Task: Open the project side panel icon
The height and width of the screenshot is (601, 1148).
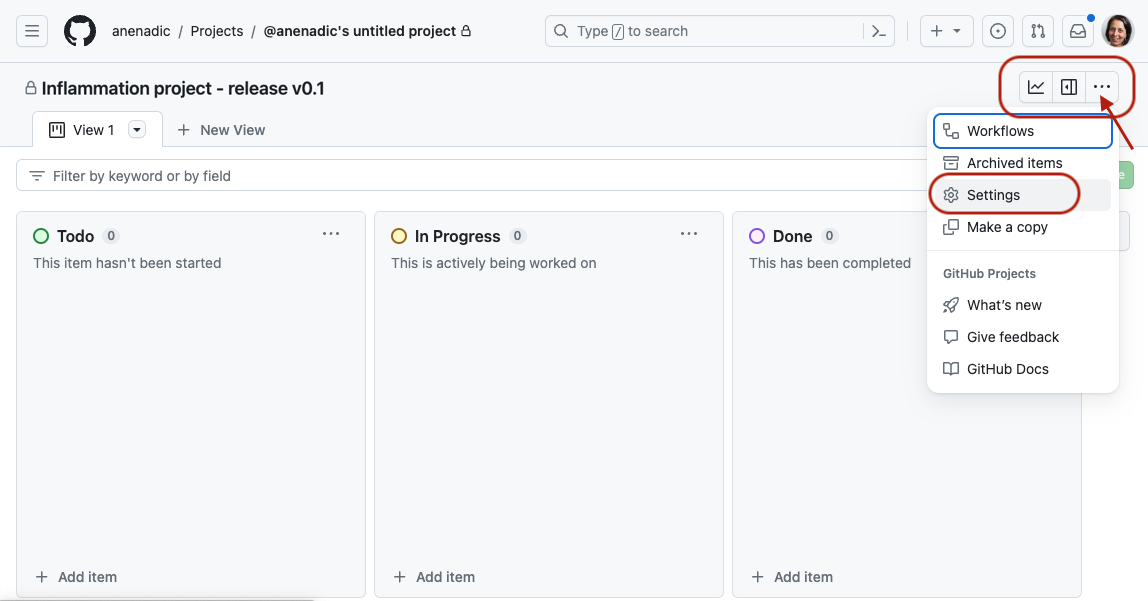Action: coord(1068,87)
